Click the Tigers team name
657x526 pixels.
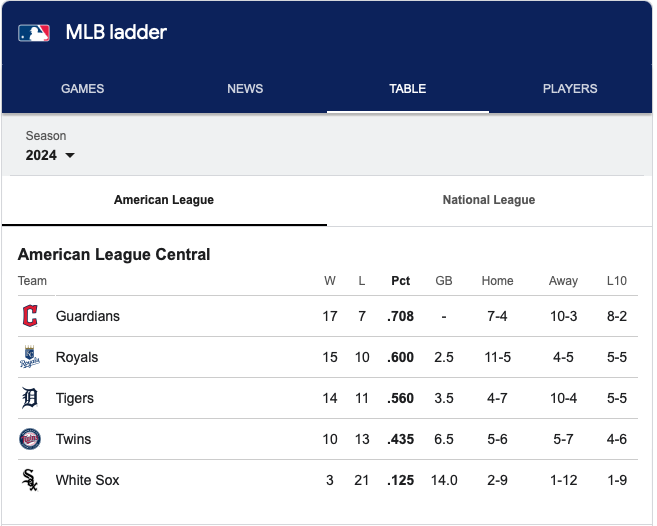point(75,398)
